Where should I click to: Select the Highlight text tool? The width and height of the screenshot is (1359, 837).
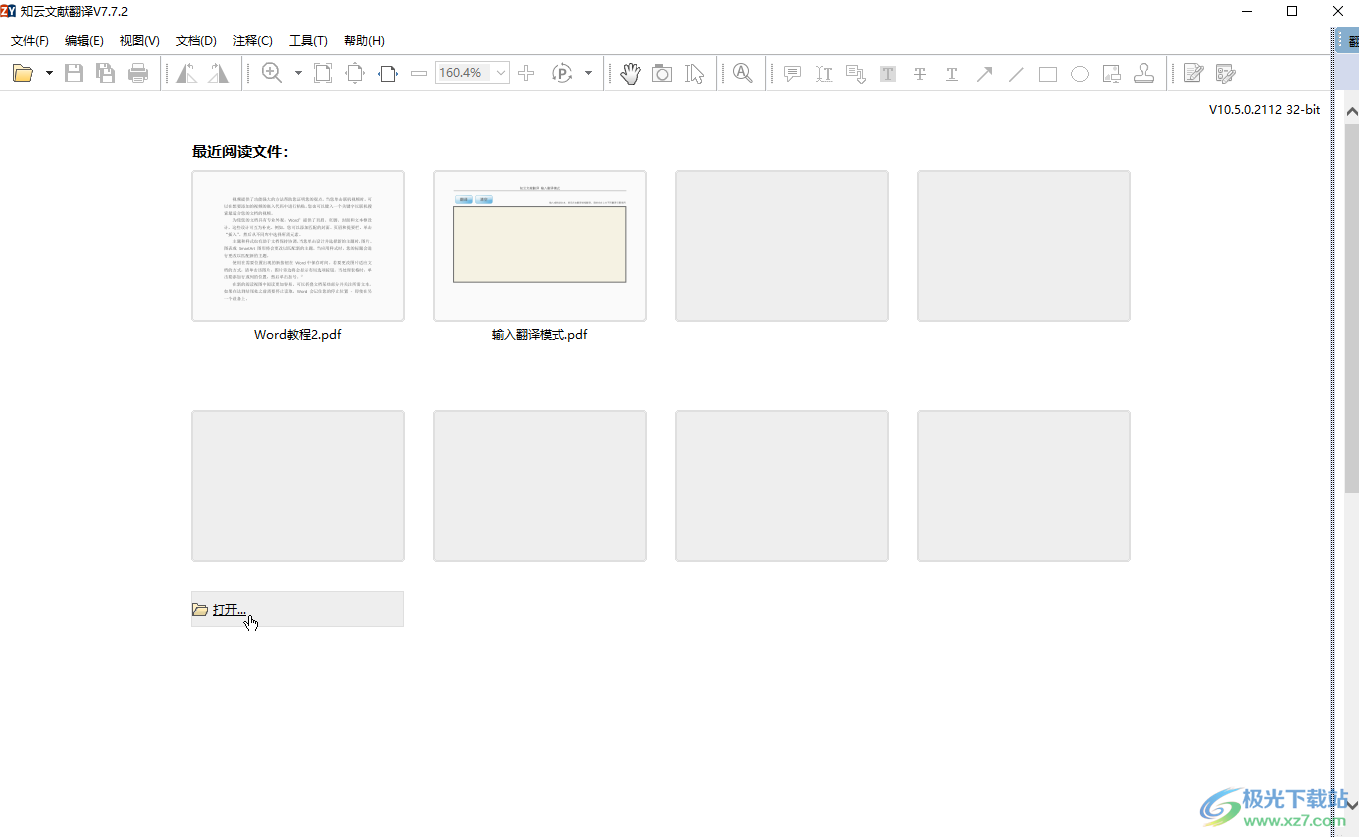tap(888, 74)
